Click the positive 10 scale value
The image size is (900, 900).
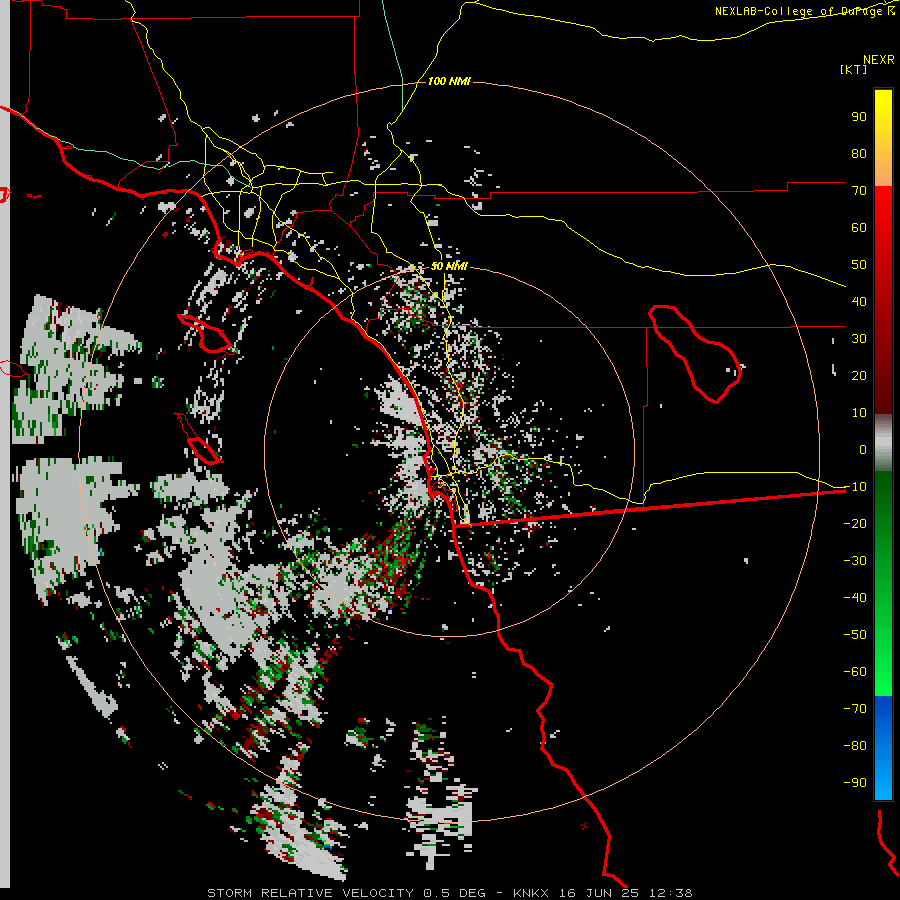point(859,413)
